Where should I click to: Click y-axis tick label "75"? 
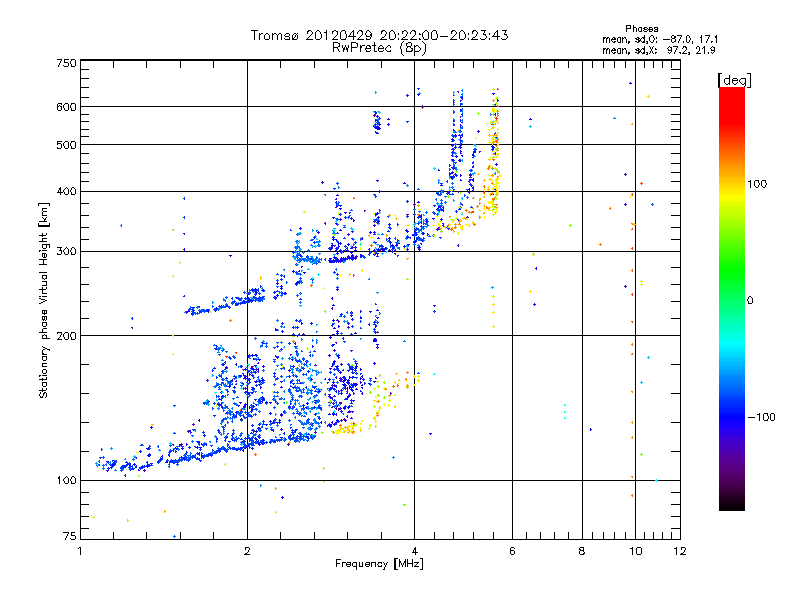70,536
